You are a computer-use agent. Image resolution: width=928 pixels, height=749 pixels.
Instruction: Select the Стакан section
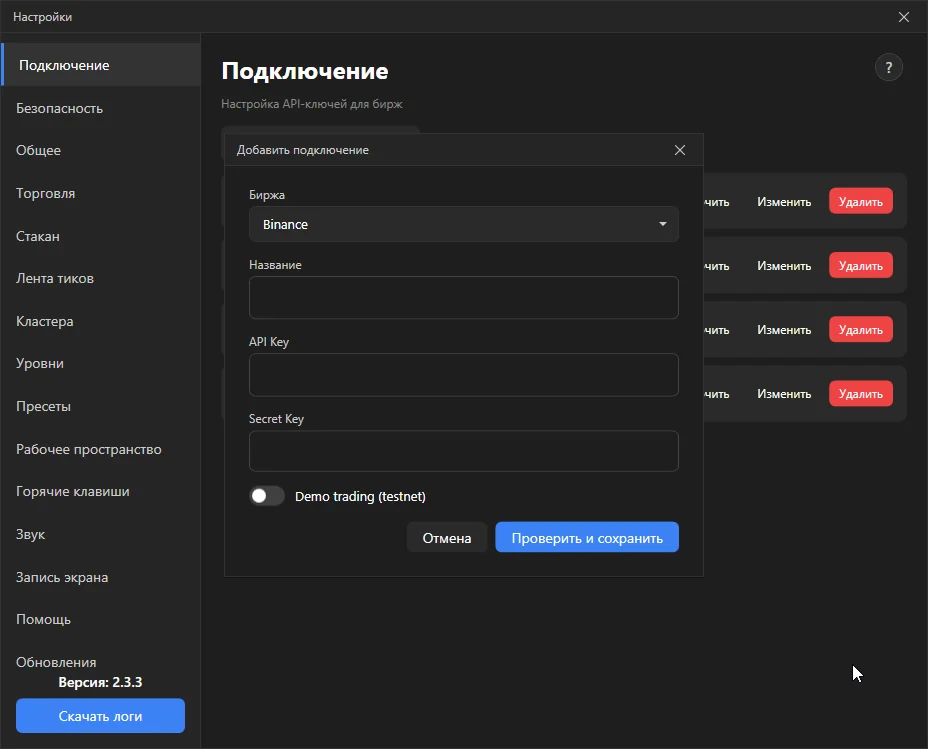pos(101,236)
